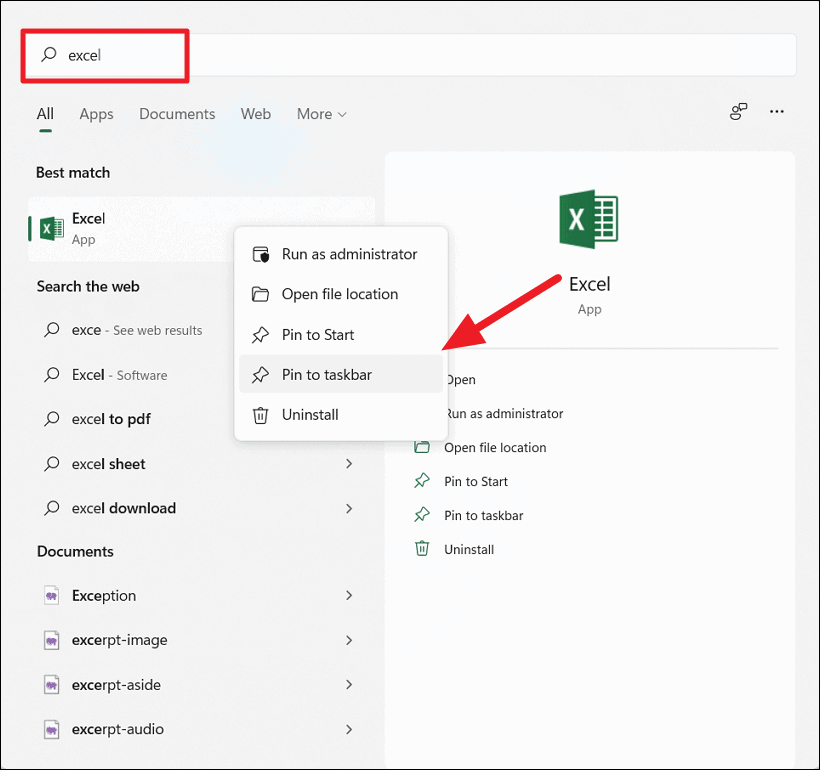The height and width of the screenshot is (770, 820).
Task: Click file icon next to Exception
Action: [x=51, y=595]
